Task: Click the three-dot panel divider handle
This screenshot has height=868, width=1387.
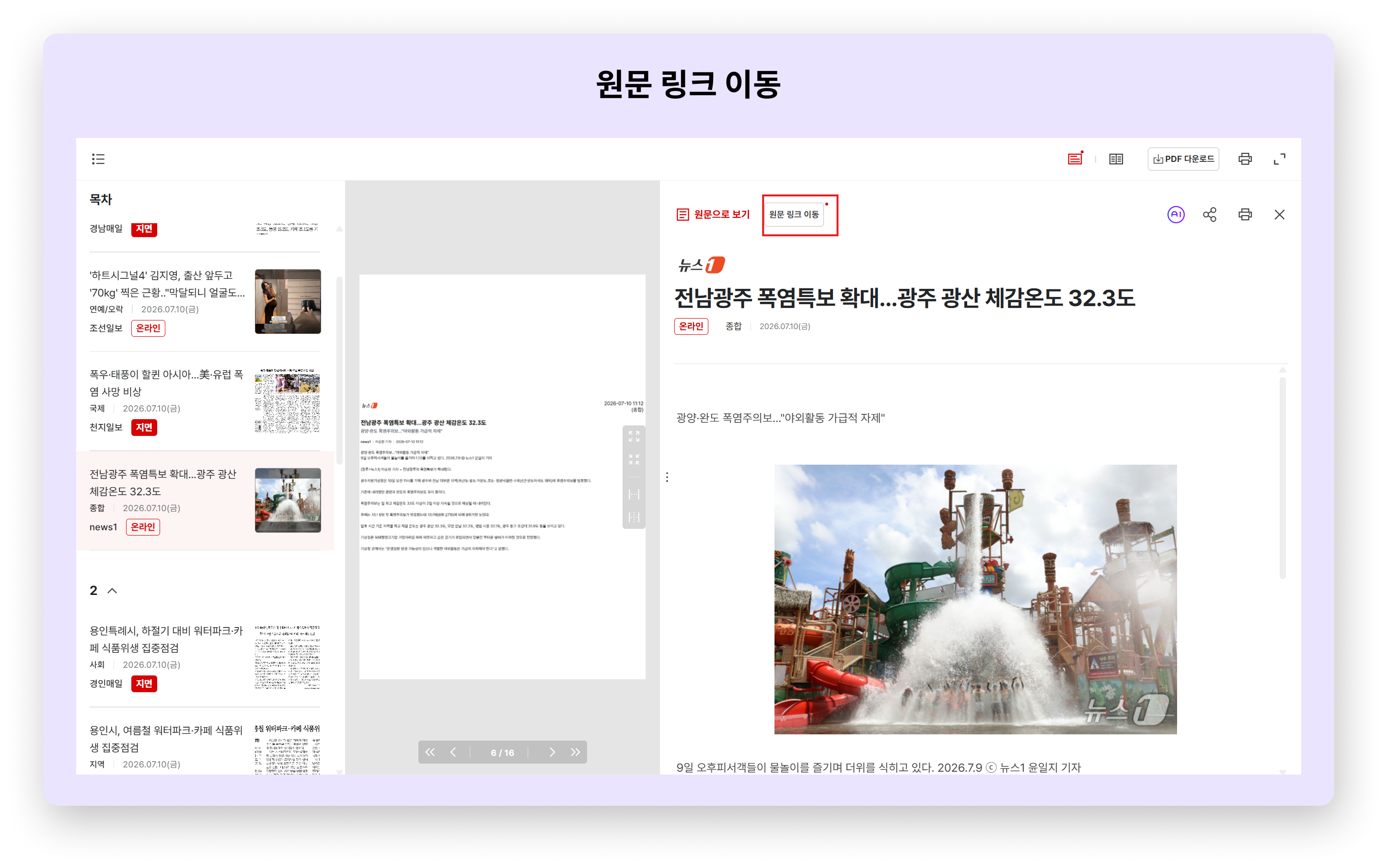Action: [667, 477]
